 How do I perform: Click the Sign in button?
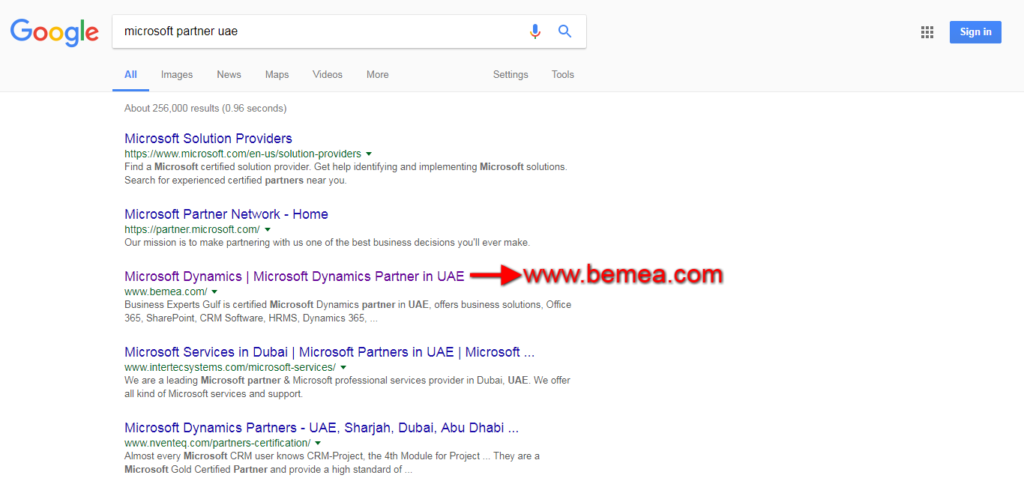(975, 32)
